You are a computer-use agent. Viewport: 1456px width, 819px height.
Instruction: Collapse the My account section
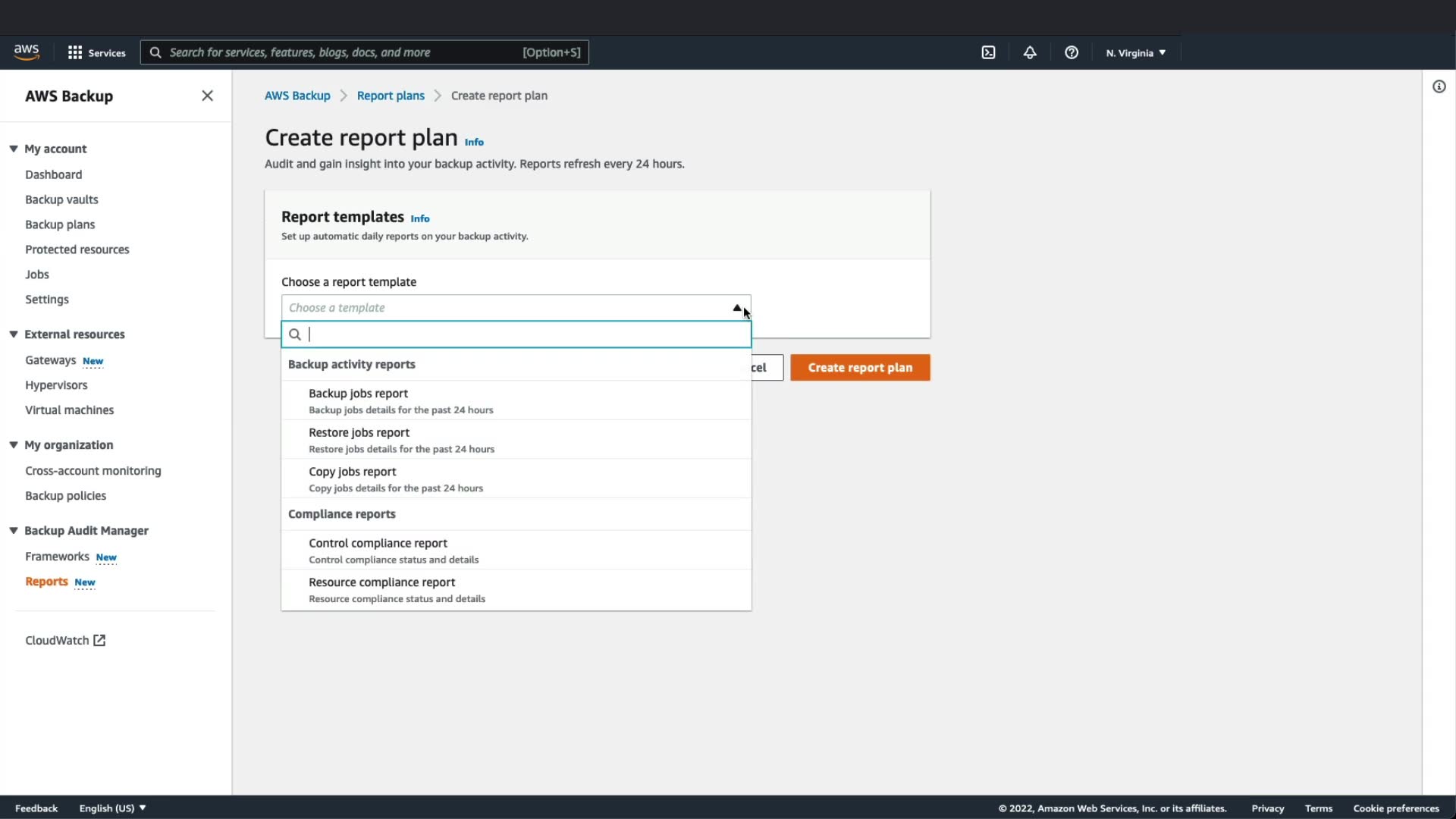coord(14,149)
